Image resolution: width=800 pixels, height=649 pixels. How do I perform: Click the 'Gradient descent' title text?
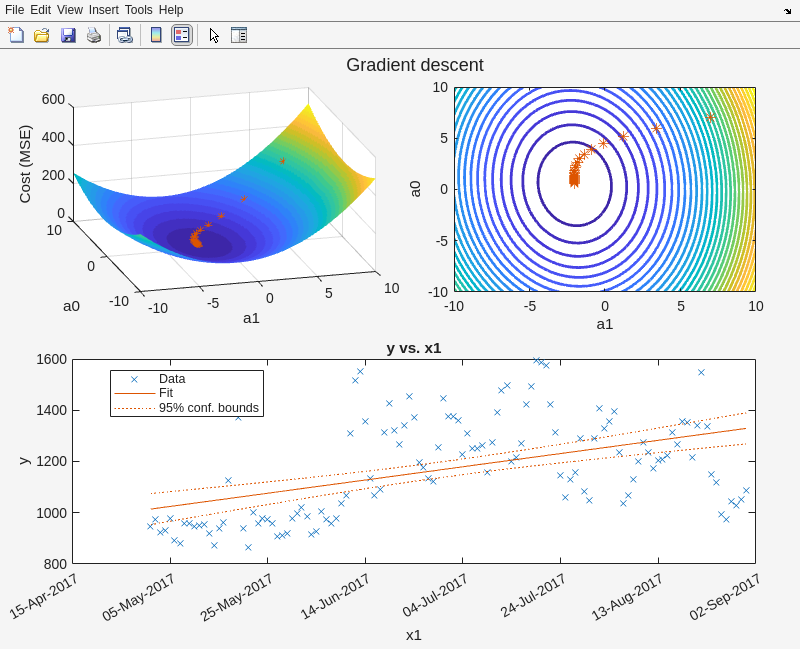[x=414, y=65]
